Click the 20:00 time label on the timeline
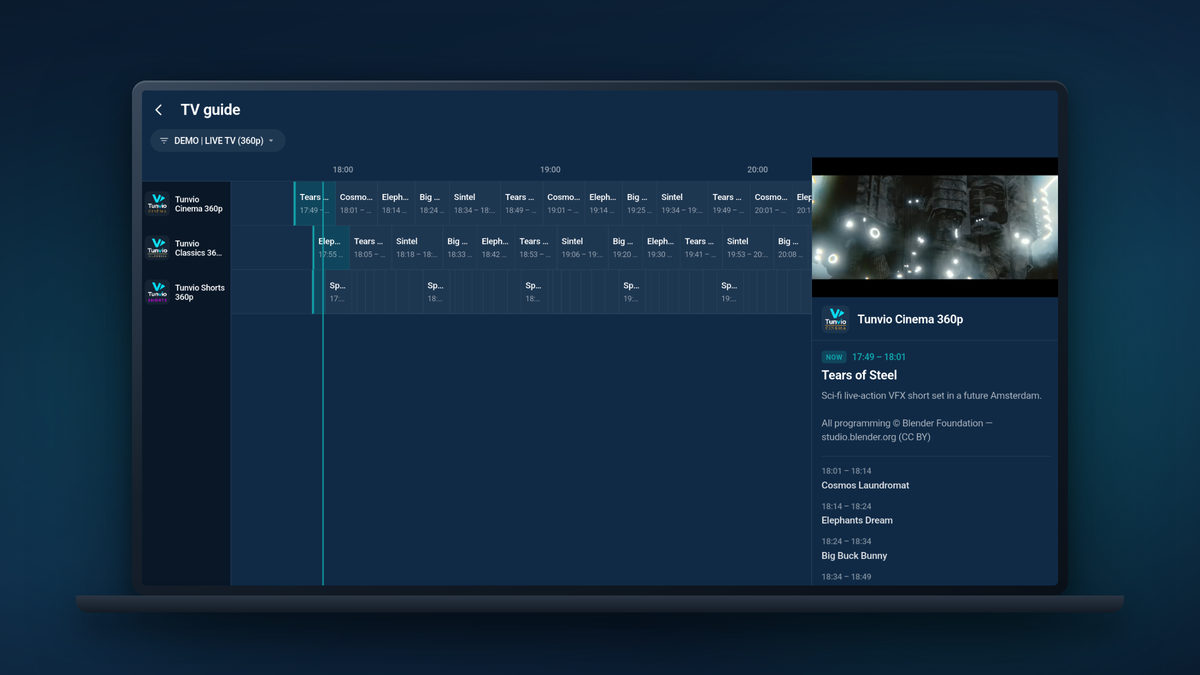 (758, 170)
